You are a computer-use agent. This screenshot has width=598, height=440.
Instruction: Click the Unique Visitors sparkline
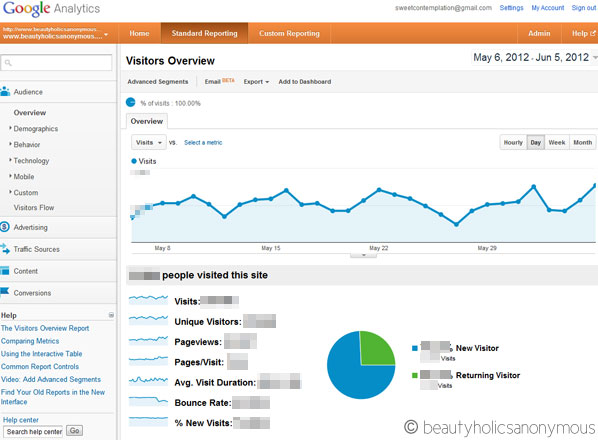click(148, 320)
